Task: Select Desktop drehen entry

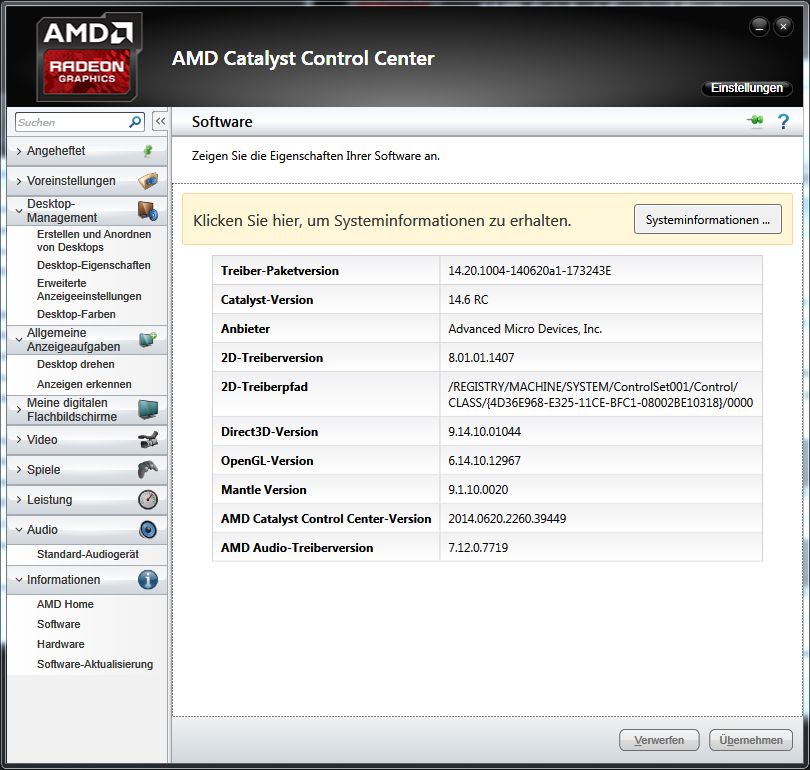Action: [75, 364]
